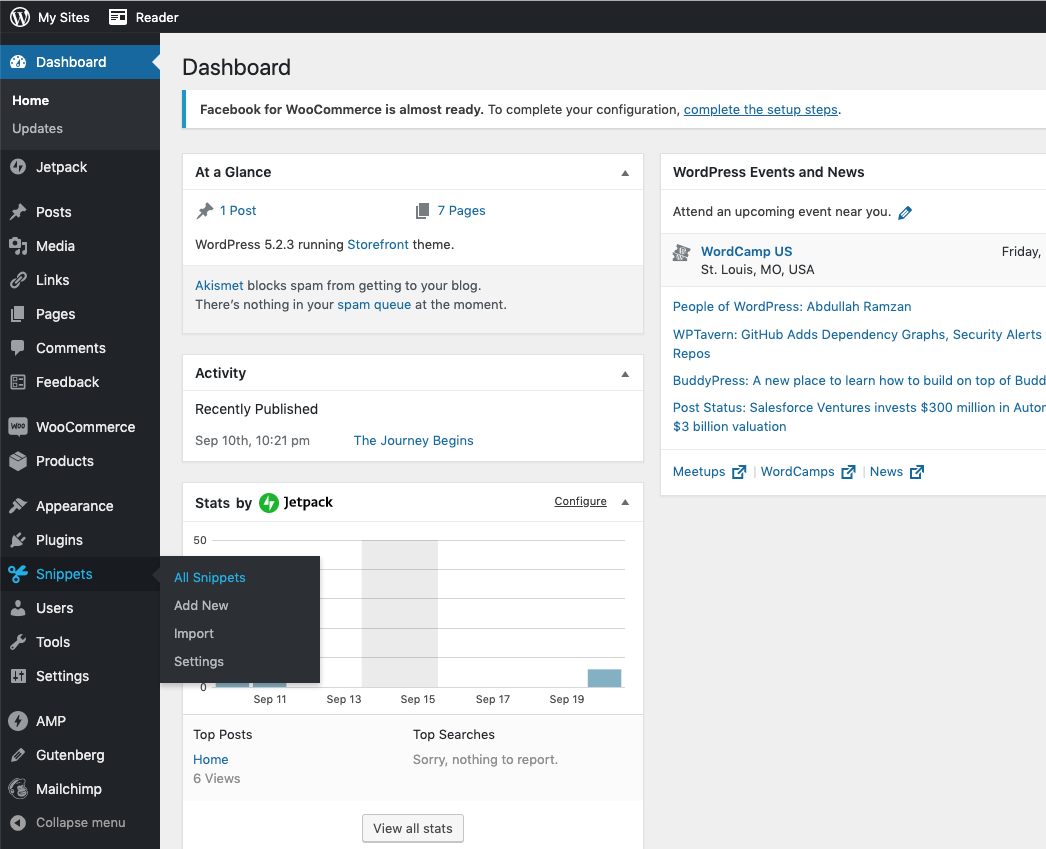
Task: Open the 1 Post link
Action: coord(238,211)
